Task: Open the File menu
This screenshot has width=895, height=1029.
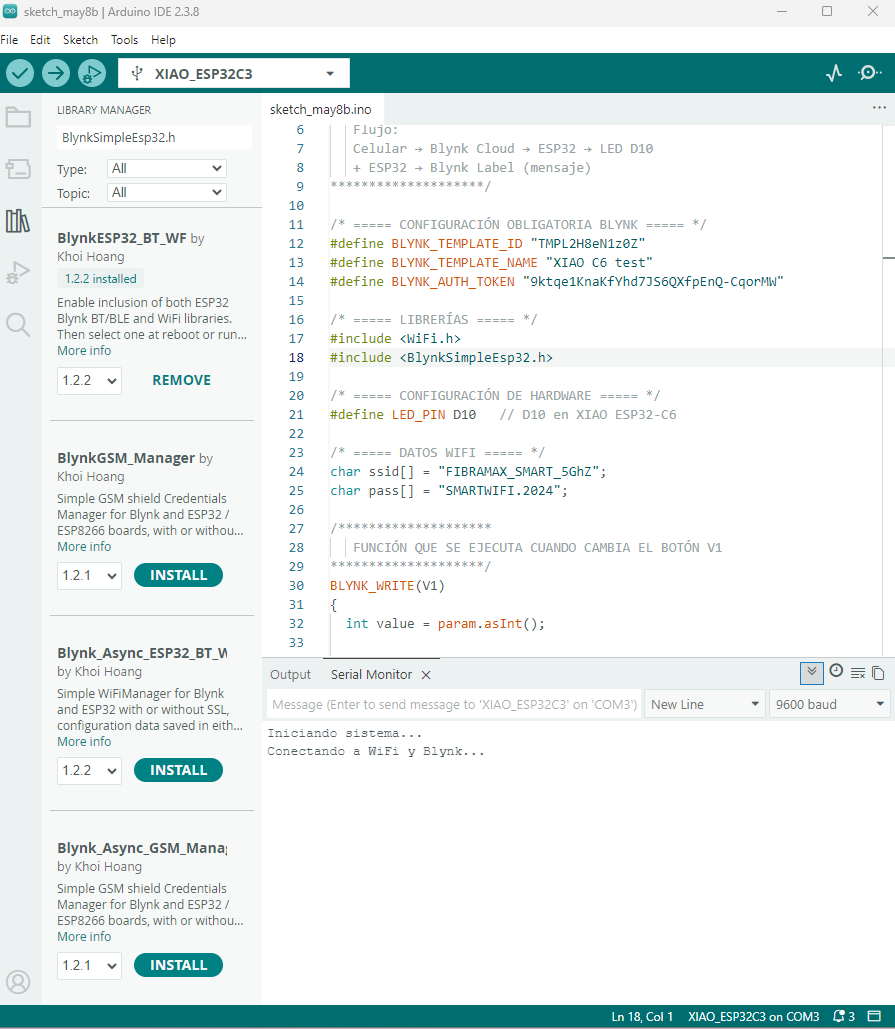Action: (x=9, y=40)
